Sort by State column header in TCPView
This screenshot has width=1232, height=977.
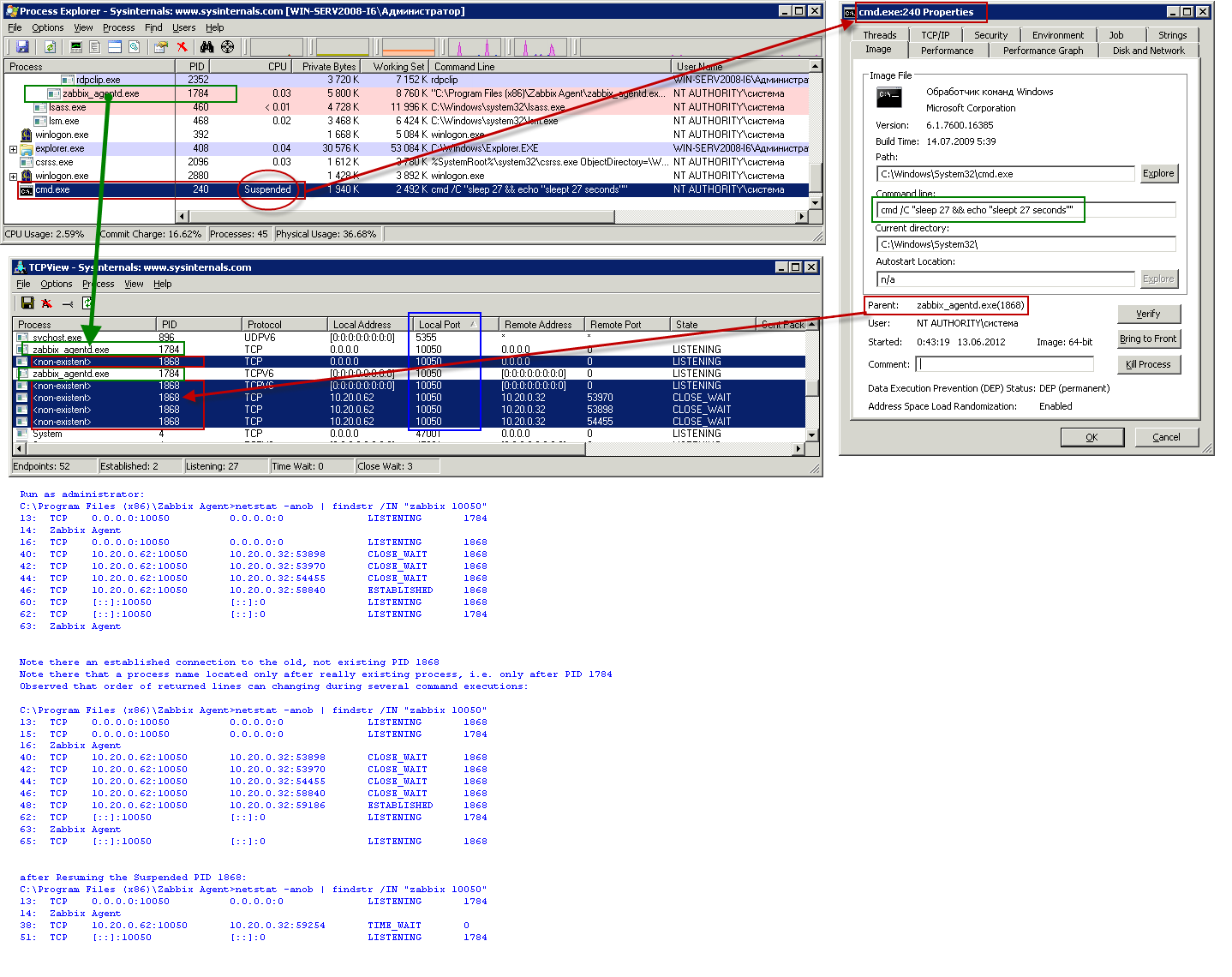(x=711, y=325)
